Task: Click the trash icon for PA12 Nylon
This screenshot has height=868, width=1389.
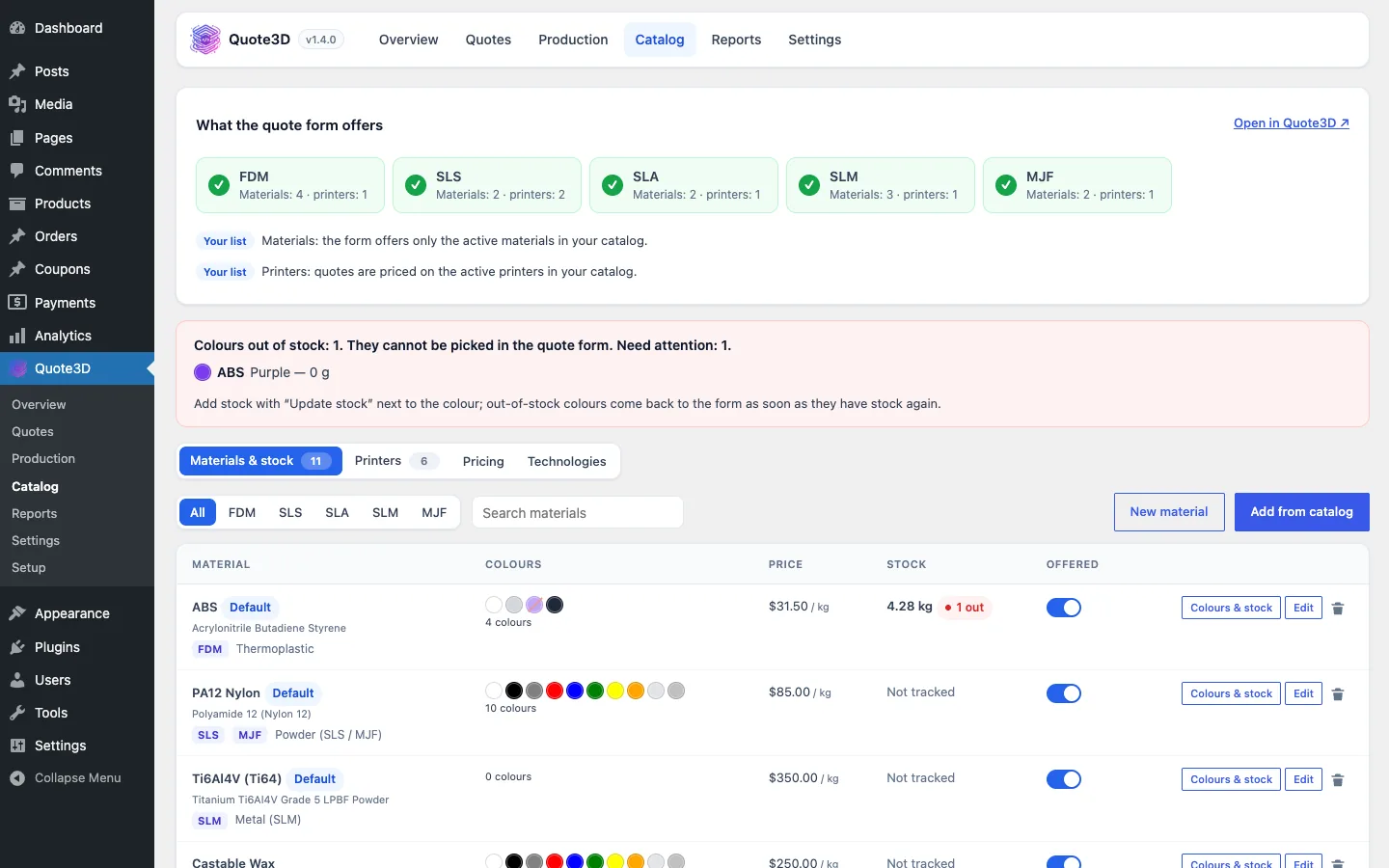Action: (x=1338, y=694)
